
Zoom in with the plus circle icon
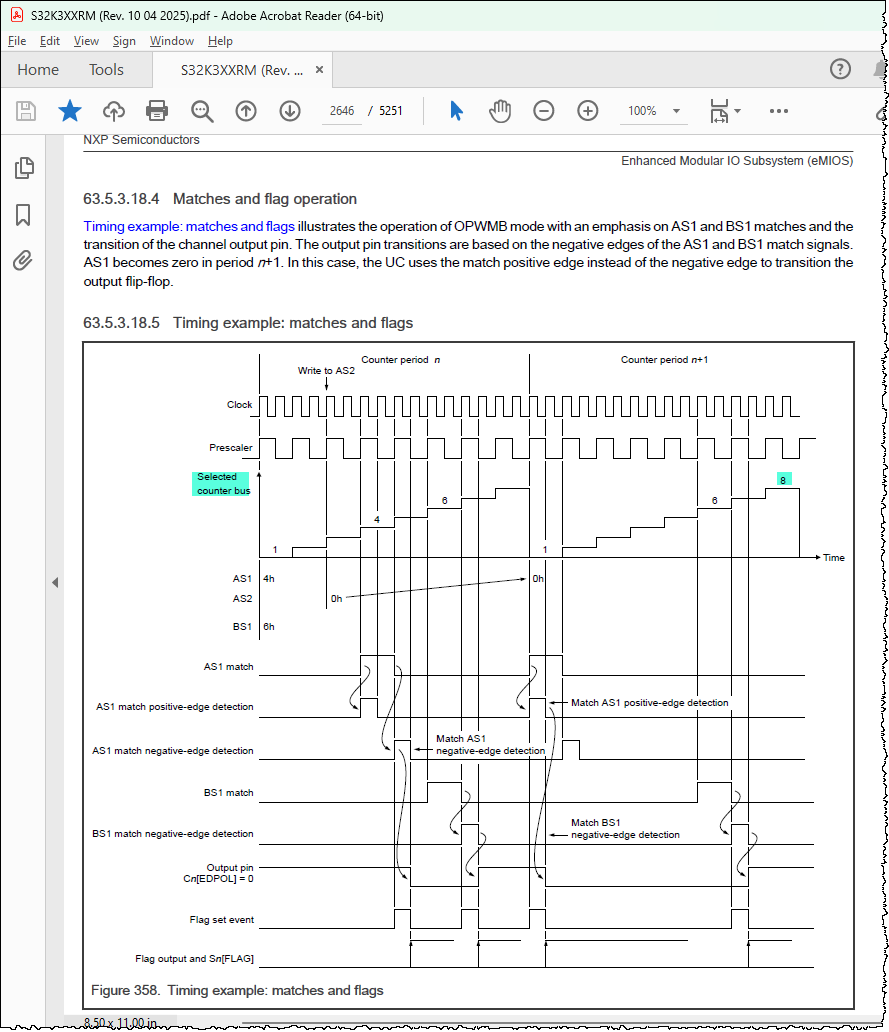tap(588, 111)
